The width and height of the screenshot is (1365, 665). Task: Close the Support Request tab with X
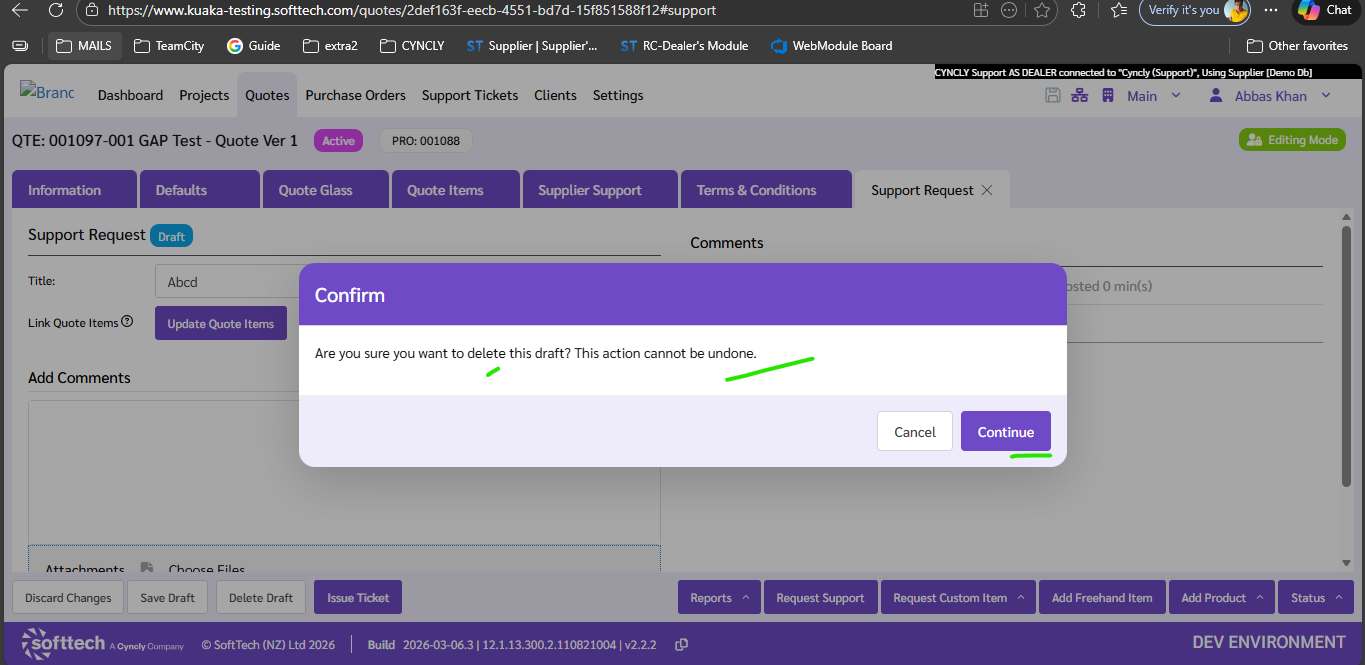pos(987,190)
